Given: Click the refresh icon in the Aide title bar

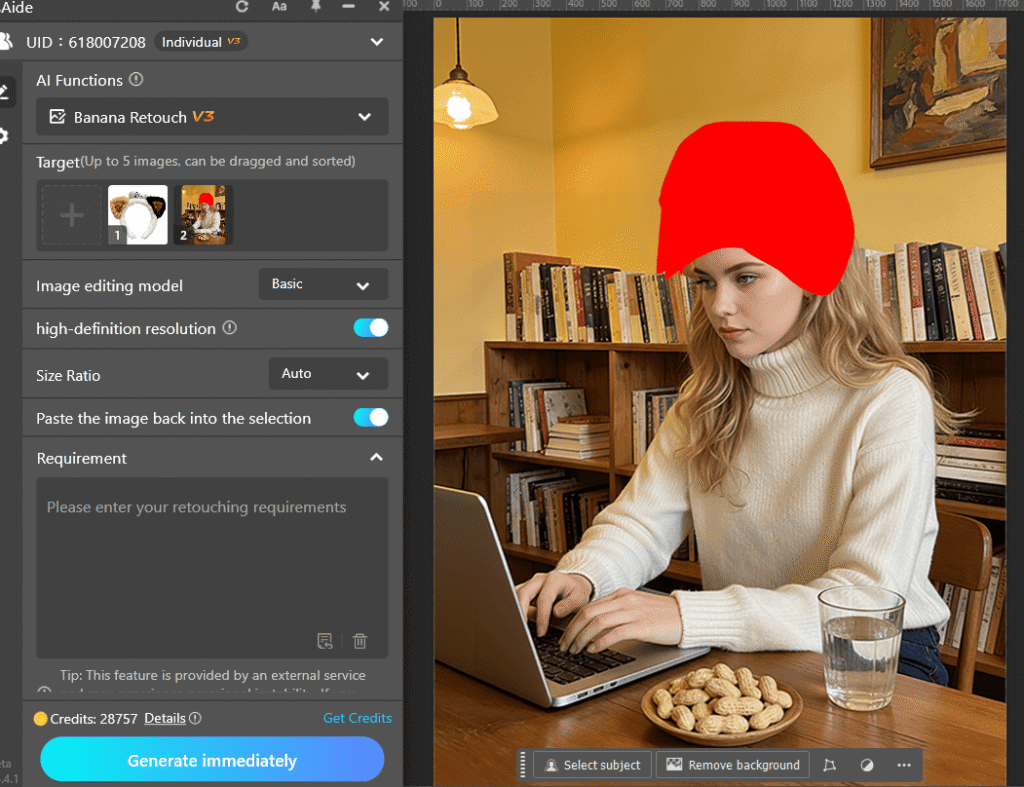Looking at the screenshot, I should pos(242,7).
